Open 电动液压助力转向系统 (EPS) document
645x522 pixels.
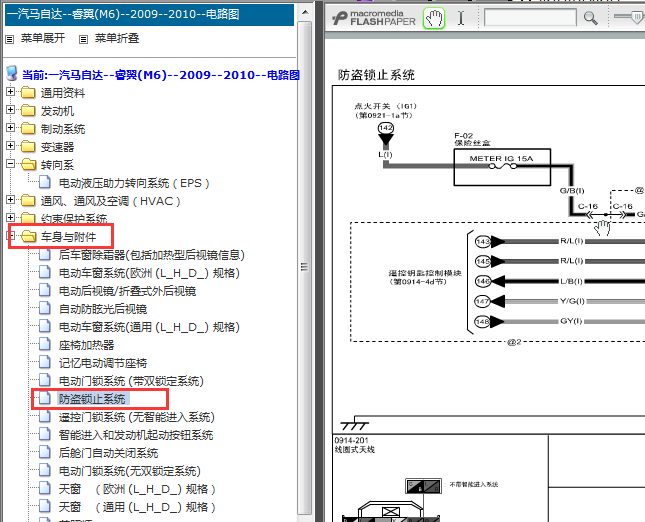[134, 183]
